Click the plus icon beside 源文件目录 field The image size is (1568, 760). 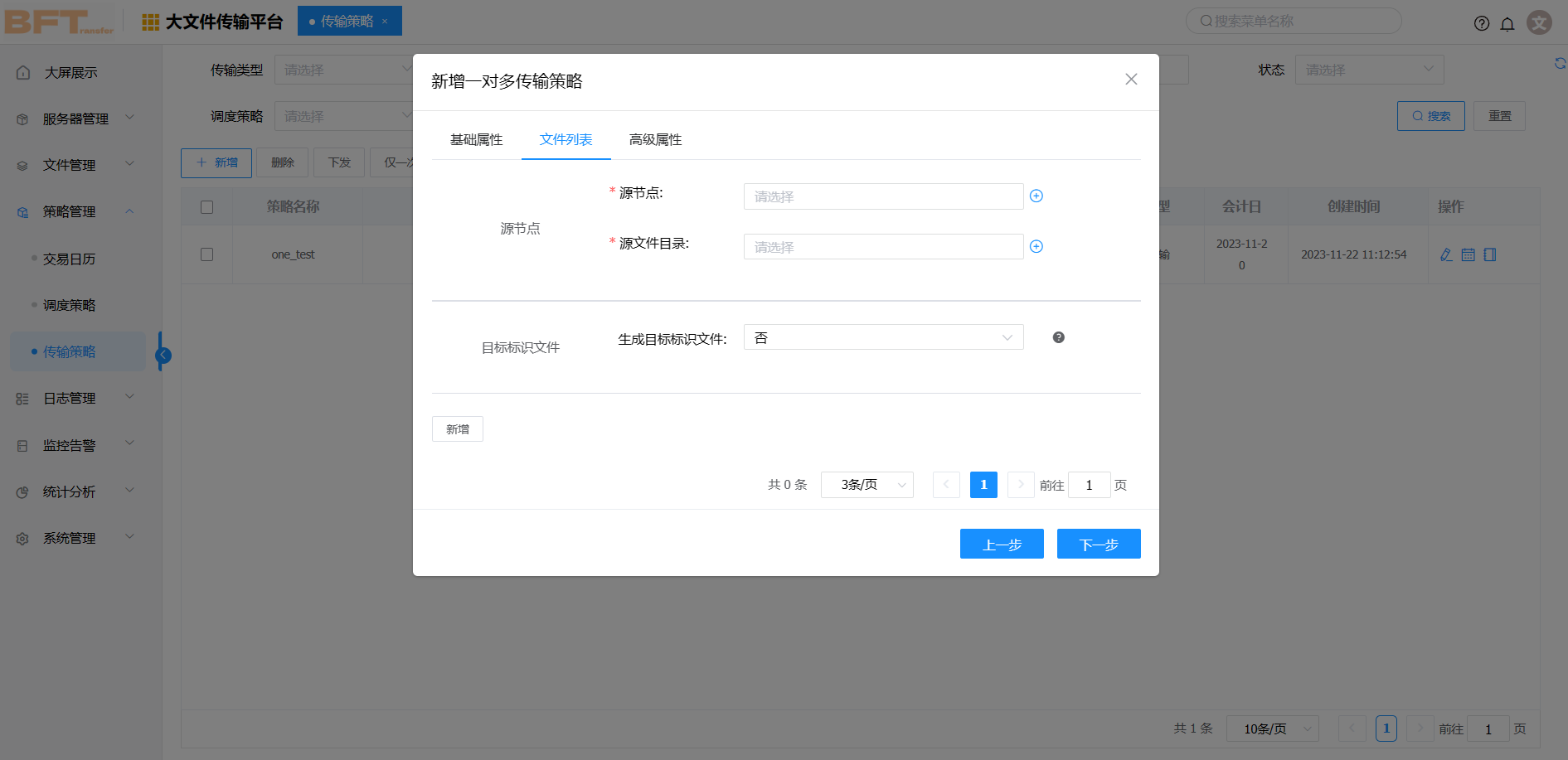coord(1036,246)
